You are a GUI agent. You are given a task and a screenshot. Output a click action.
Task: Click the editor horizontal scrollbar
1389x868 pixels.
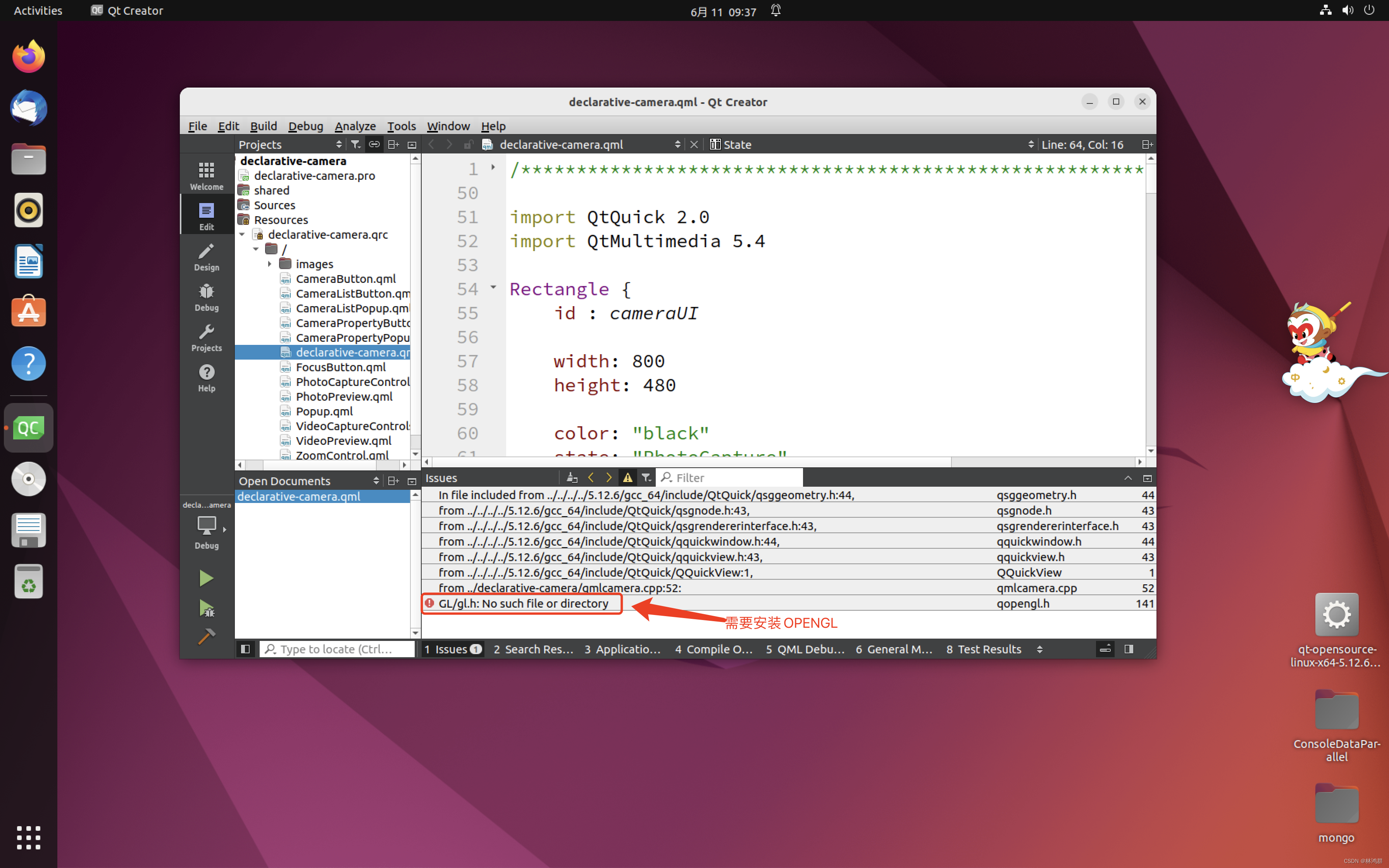689,462
